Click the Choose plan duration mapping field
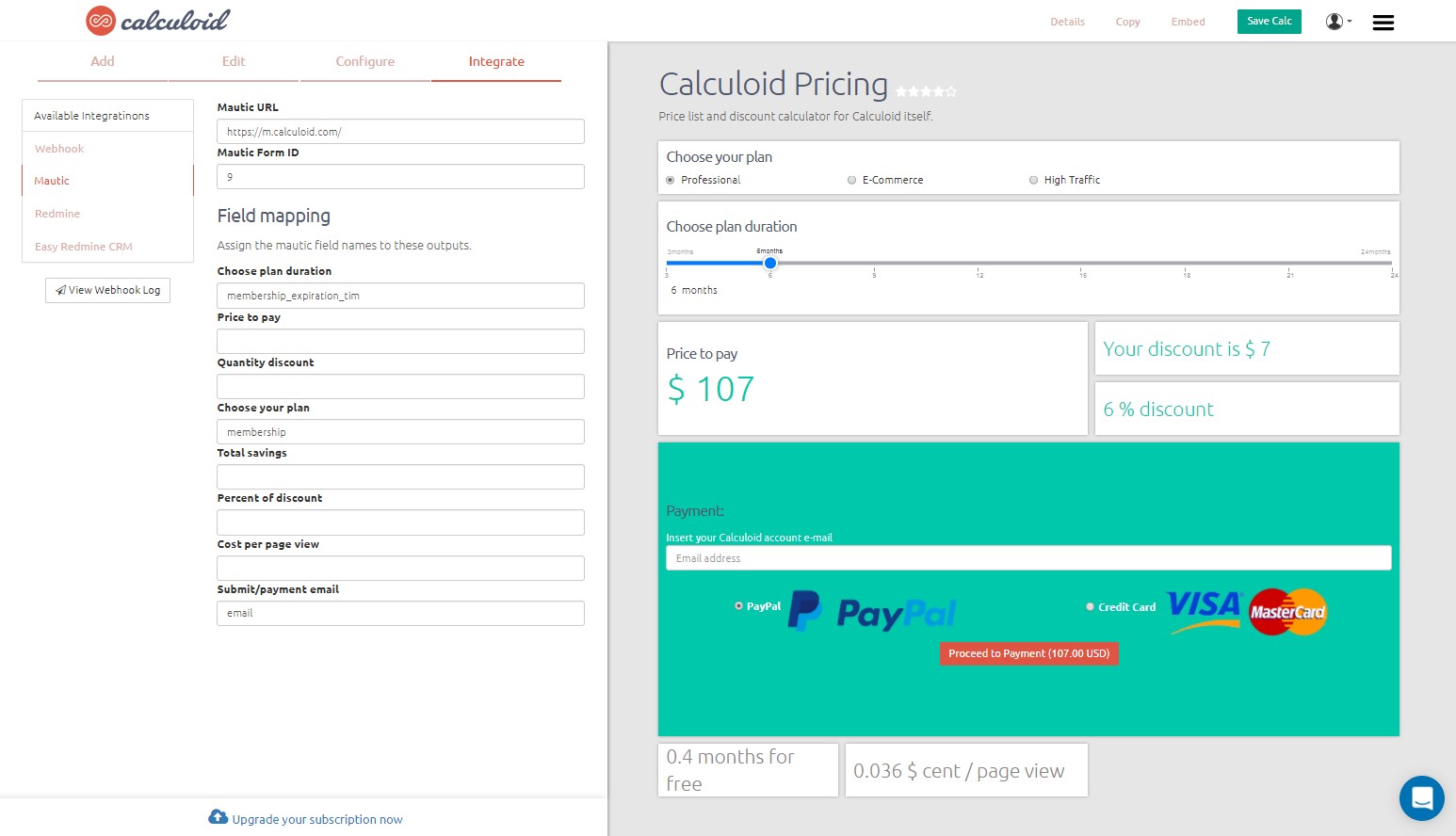 pos(400,296)
